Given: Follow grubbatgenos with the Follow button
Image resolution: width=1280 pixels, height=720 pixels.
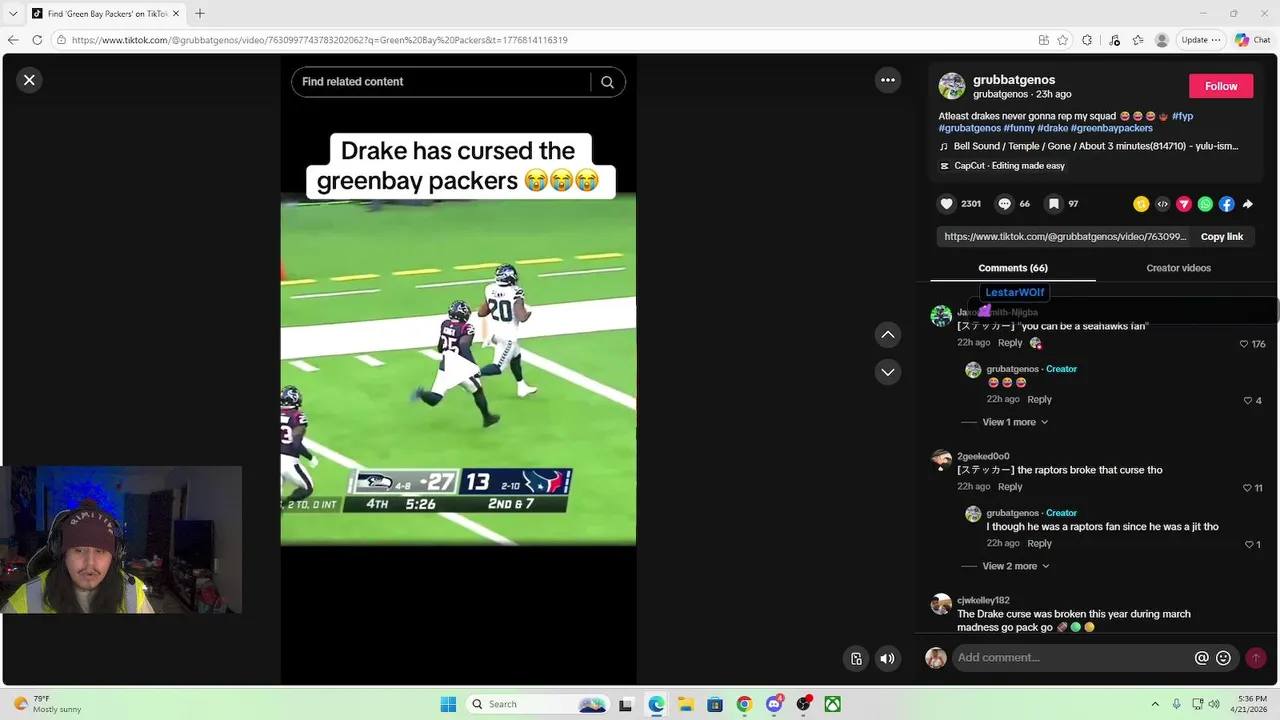Looking at the screenshot, I should coord(1221,86).
